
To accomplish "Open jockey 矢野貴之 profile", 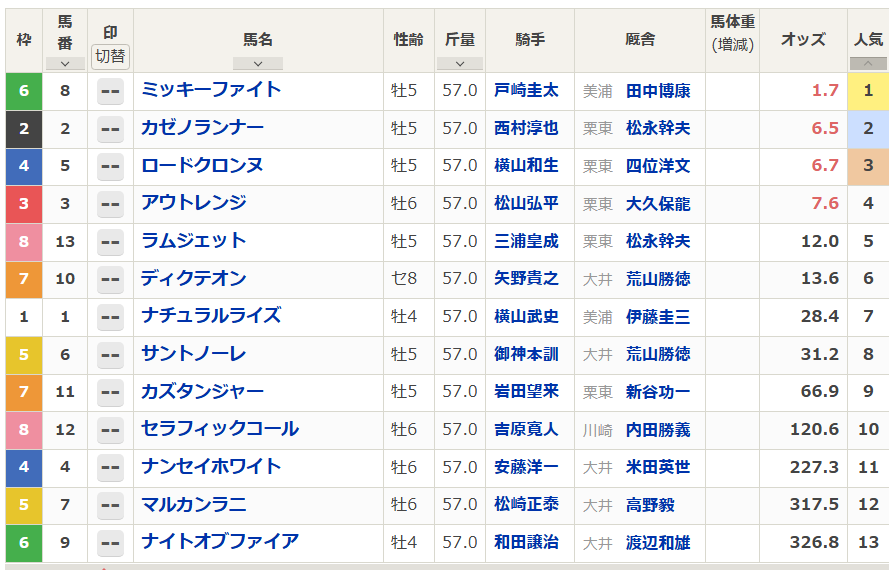I will 526,278.
